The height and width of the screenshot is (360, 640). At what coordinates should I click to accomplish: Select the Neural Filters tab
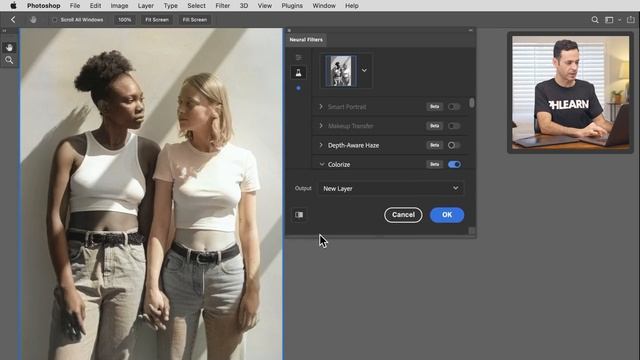click(x=306, y=40)
